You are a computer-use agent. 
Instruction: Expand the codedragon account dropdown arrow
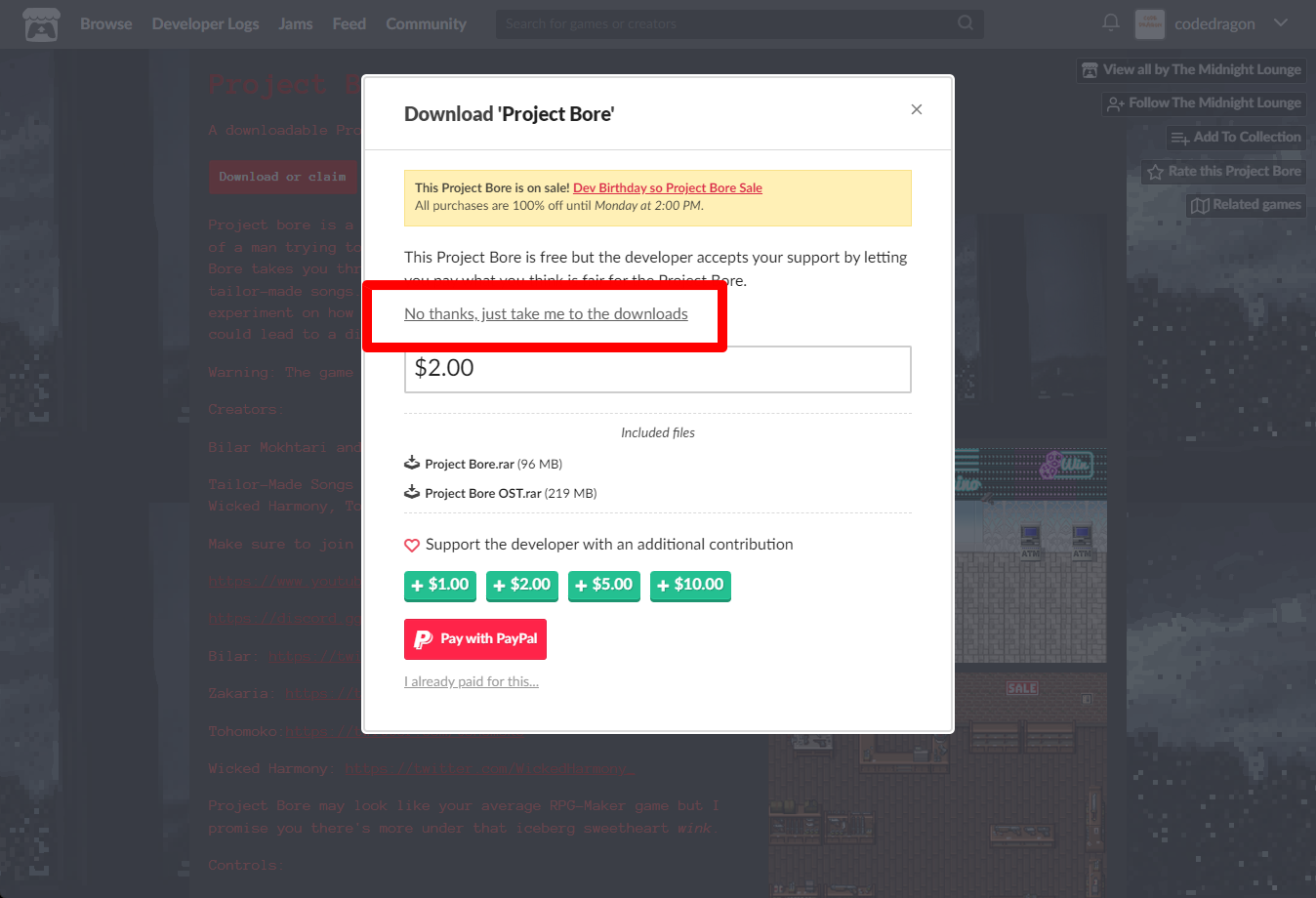click(1281, 22)
